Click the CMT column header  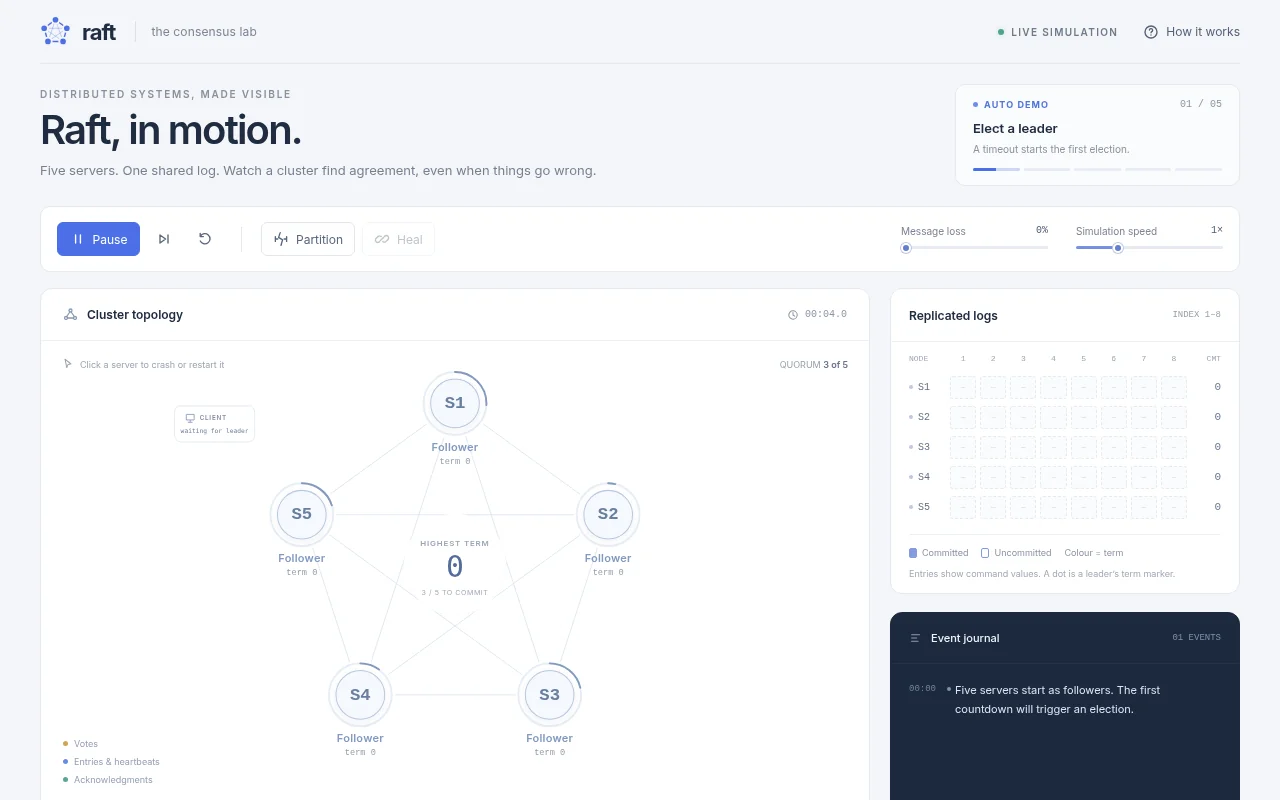[x=1213, y=358]
